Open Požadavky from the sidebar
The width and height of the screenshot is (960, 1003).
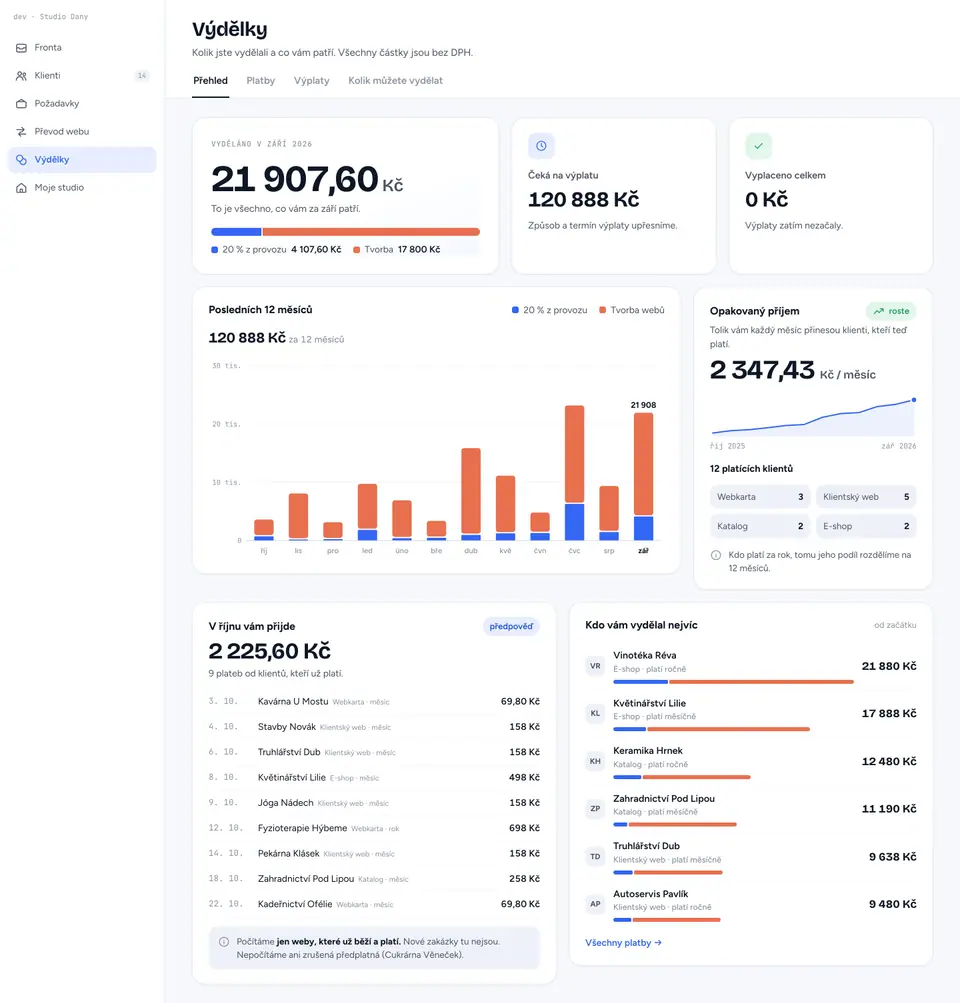(x=82, y=104)
